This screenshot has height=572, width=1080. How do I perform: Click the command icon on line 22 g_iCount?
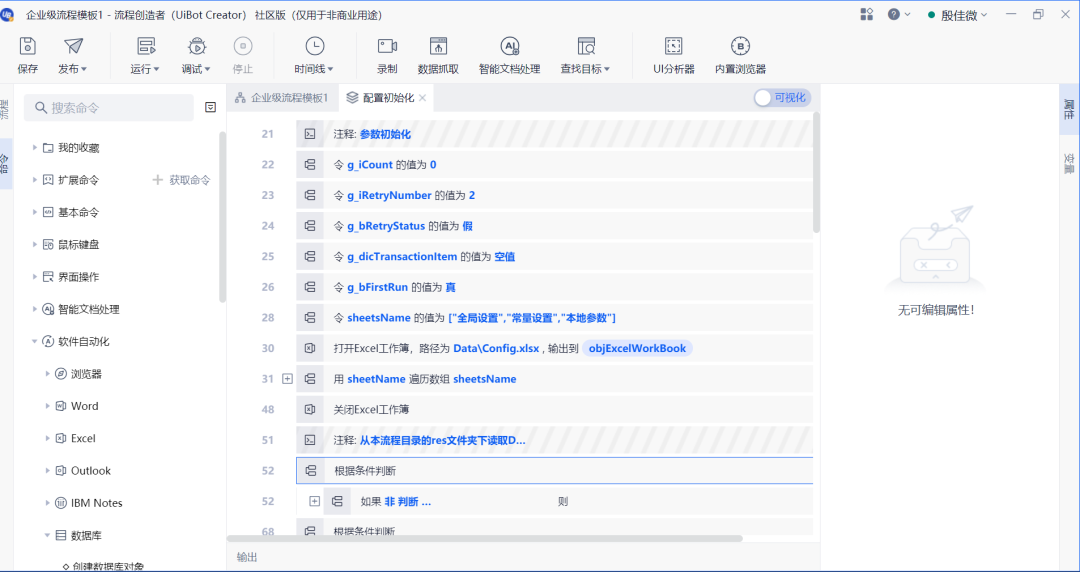coord(310,165)
